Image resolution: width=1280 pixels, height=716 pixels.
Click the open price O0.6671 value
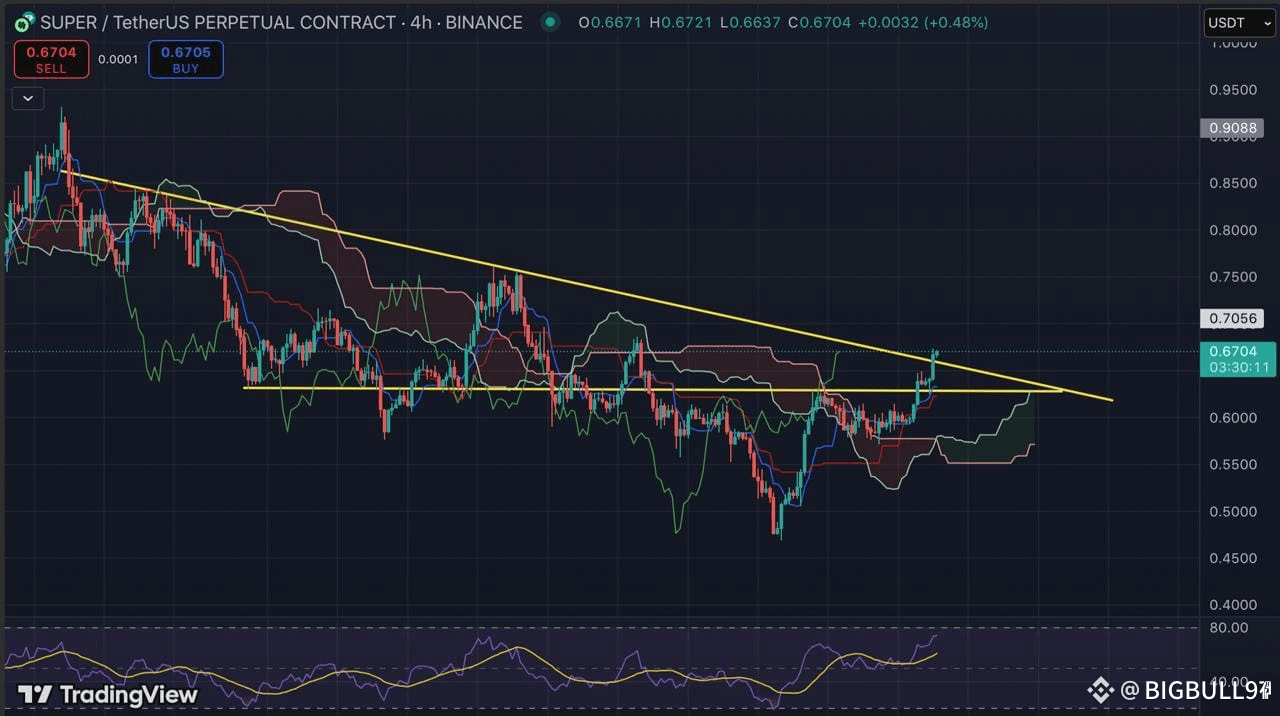(611, 22)
